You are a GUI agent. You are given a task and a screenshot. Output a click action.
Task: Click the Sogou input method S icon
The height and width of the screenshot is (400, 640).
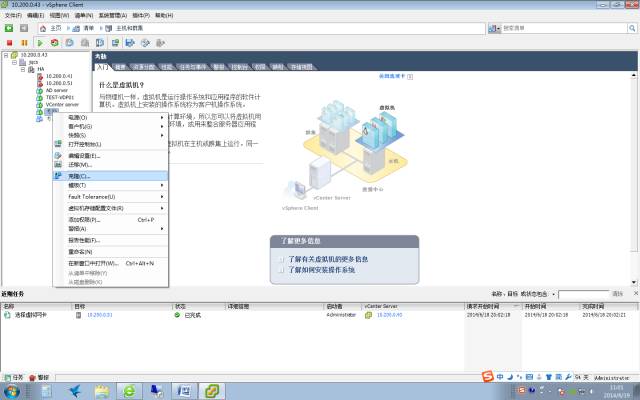click(x=488, y=376)
